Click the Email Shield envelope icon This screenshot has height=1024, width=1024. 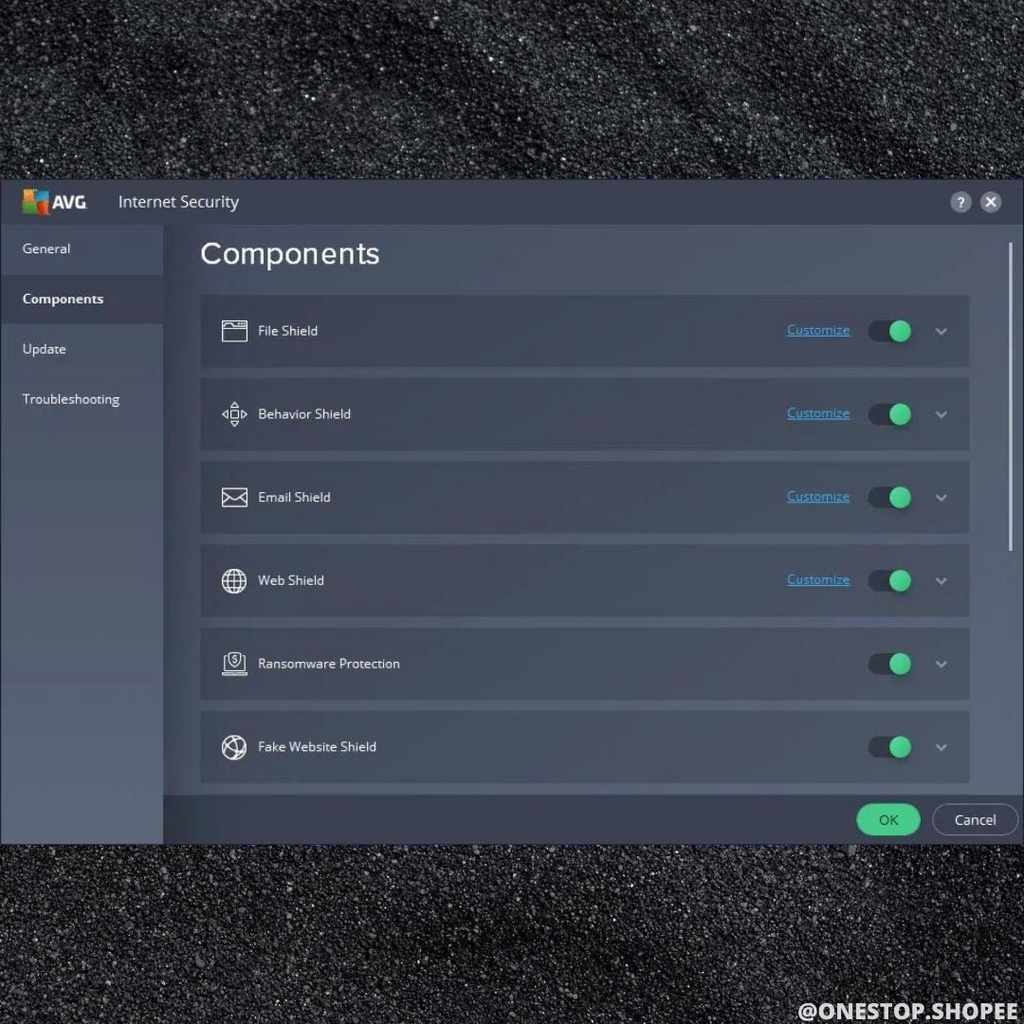(x=234, y=498)
